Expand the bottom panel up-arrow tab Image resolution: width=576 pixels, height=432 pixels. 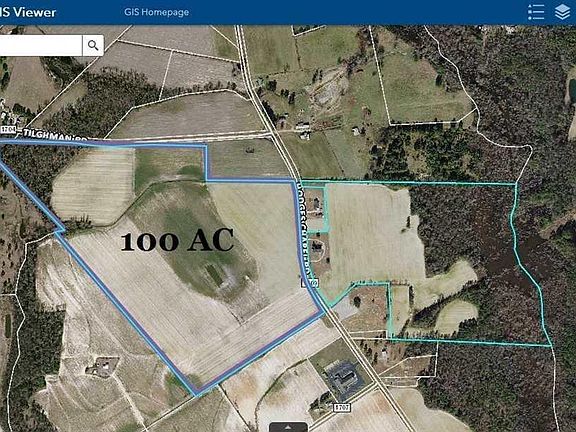tap(288, 427)
